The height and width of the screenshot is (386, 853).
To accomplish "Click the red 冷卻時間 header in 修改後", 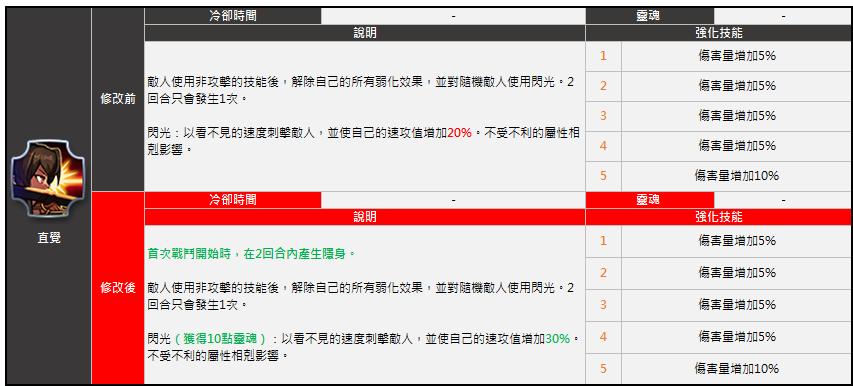I will (x=233, y=200).
